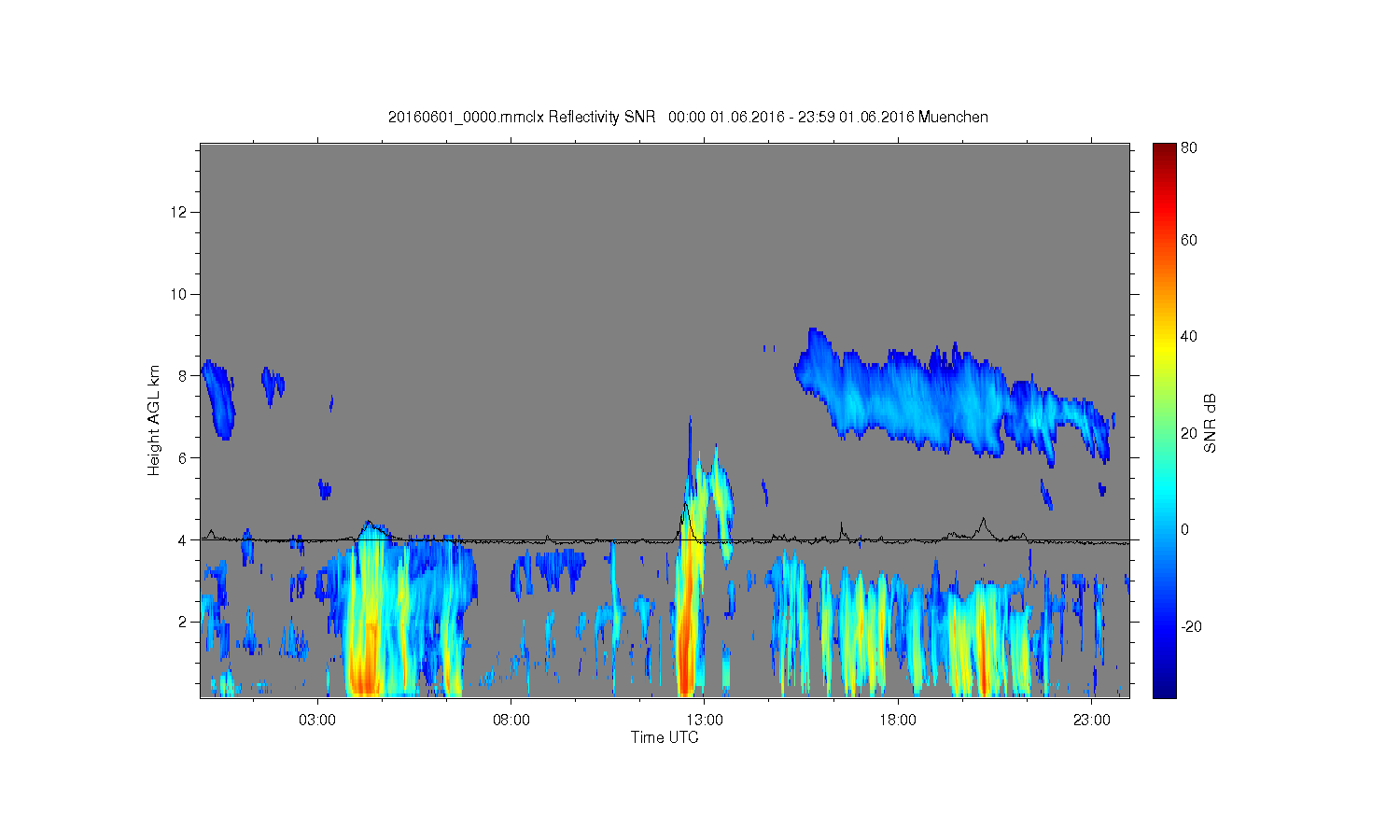Screen dimensions: 1400x840
Task: Click the dark blue bottom of the colorbar
Action: [1164, 689]
